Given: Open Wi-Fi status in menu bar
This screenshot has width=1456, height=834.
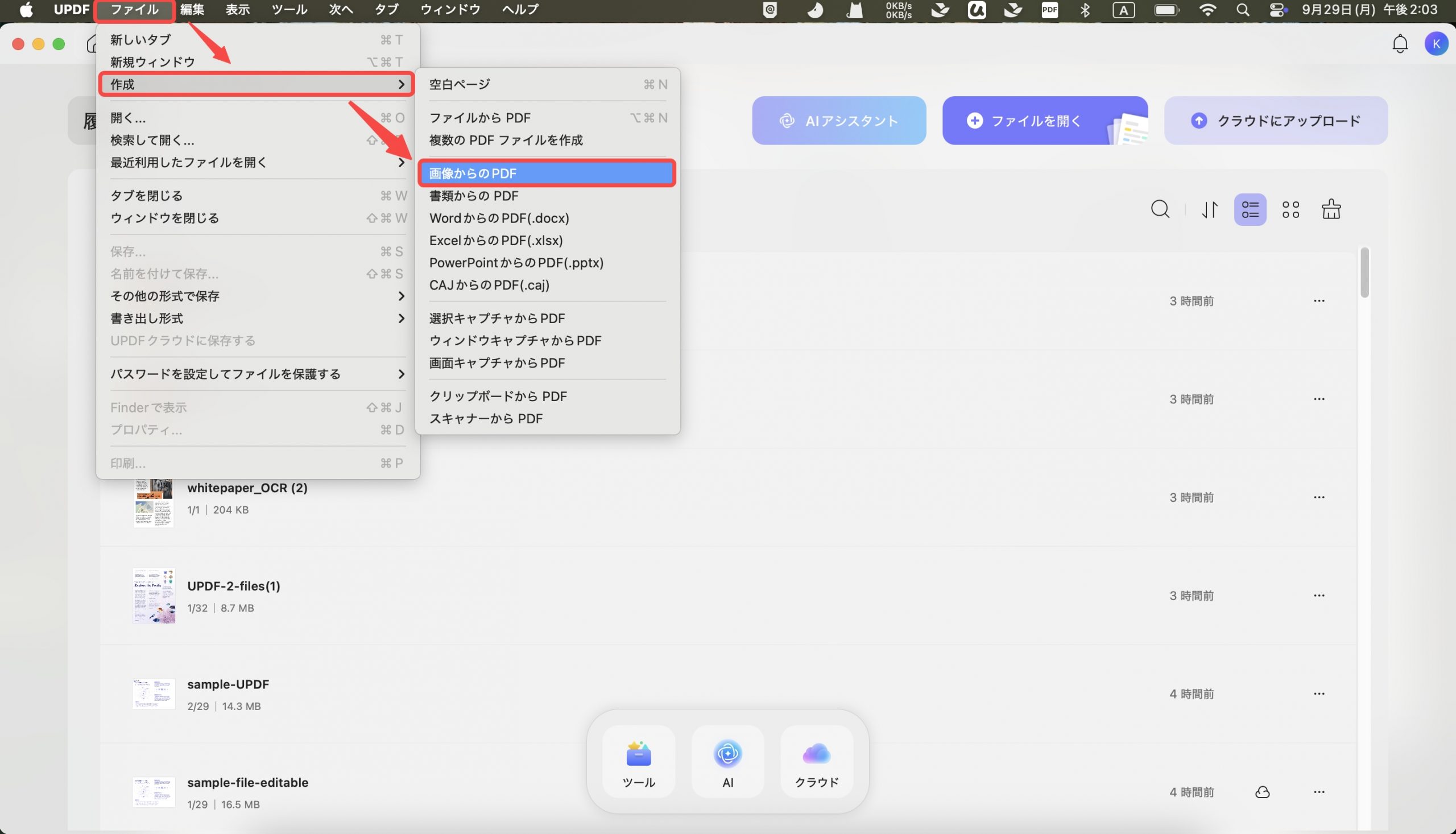Looking at the screenshot, I should click(x=1207, y=10).
